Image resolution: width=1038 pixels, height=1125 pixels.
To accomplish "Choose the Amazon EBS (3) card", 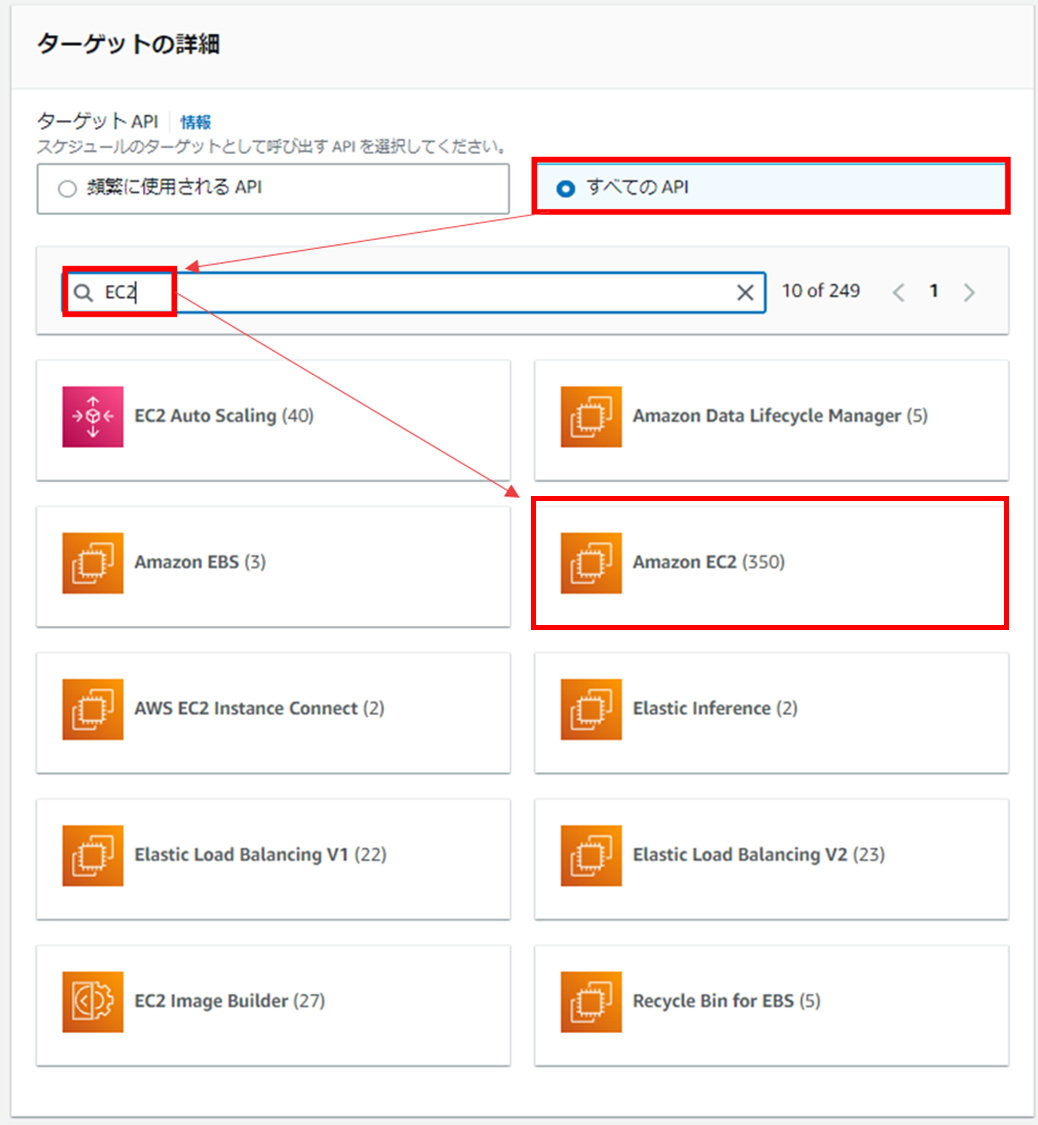I will (x=273, y=567).
